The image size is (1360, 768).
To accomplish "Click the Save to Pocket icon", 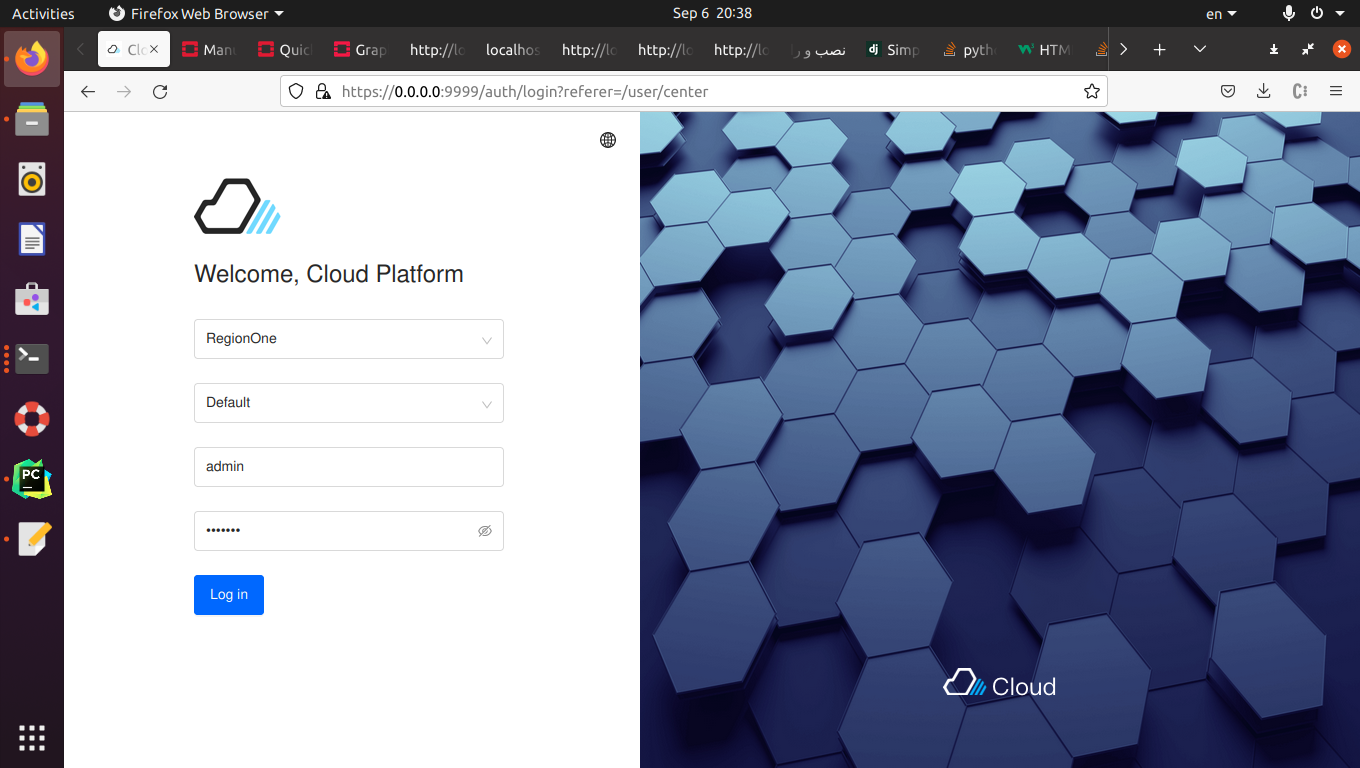I will tap(1228, 92).
